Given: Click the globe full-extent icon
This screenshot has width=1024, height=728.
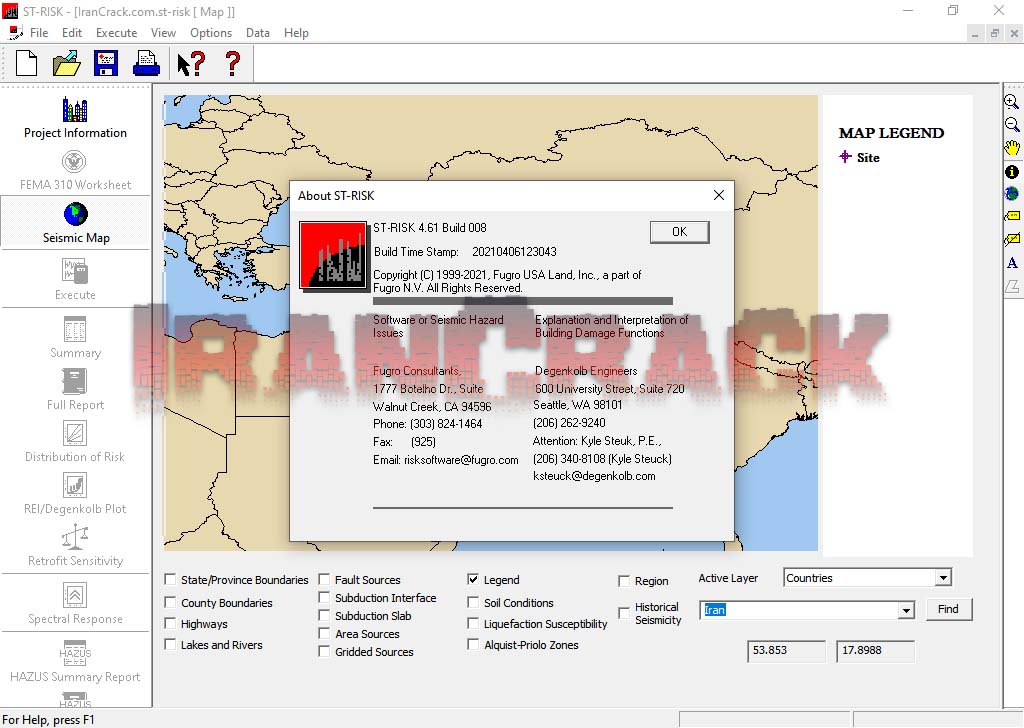Looking at the screenshot, I should pos(1012,194).
